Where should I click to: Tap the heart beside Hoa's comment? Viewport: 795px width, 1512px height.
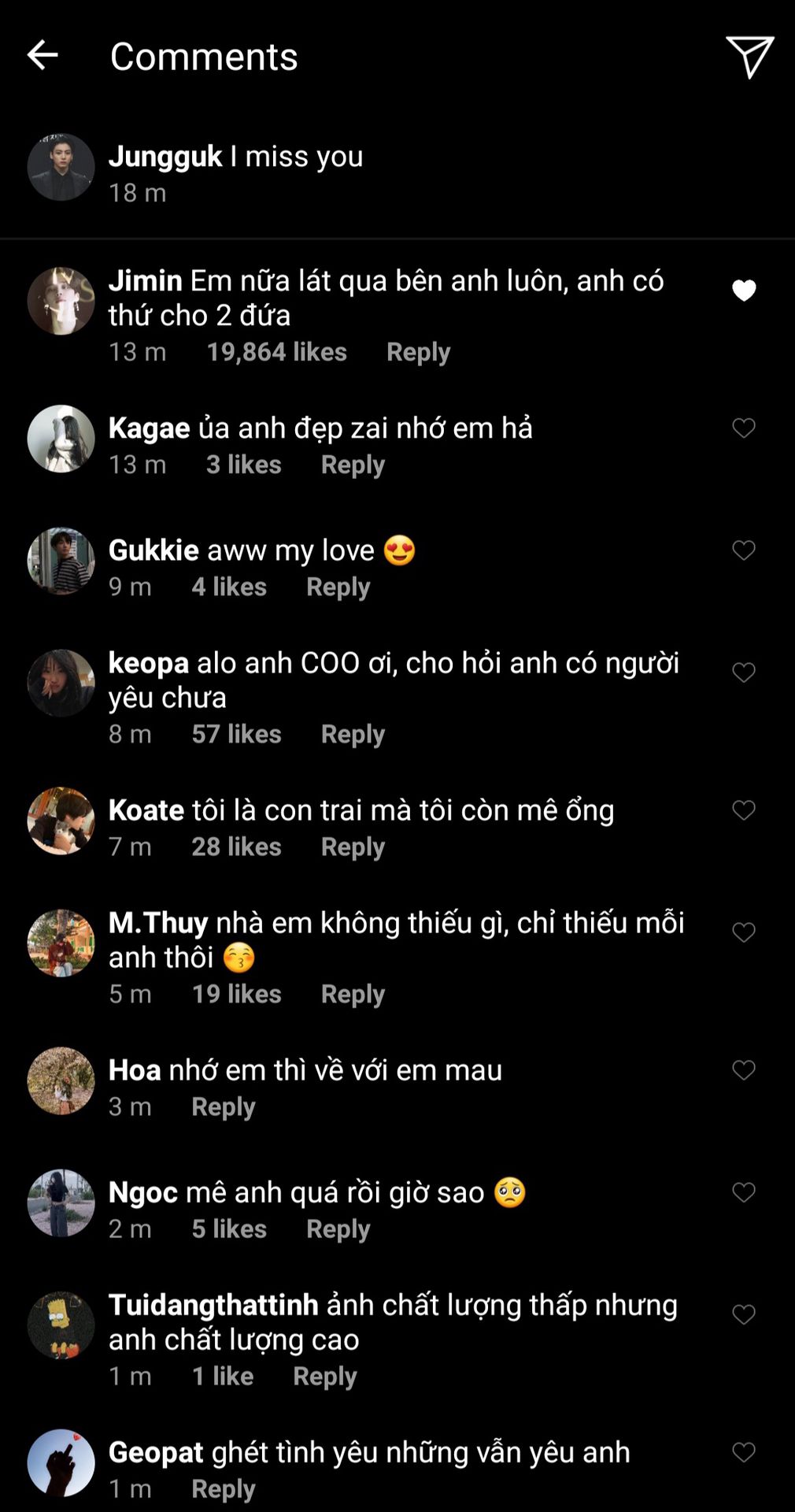coord(744,1069)
